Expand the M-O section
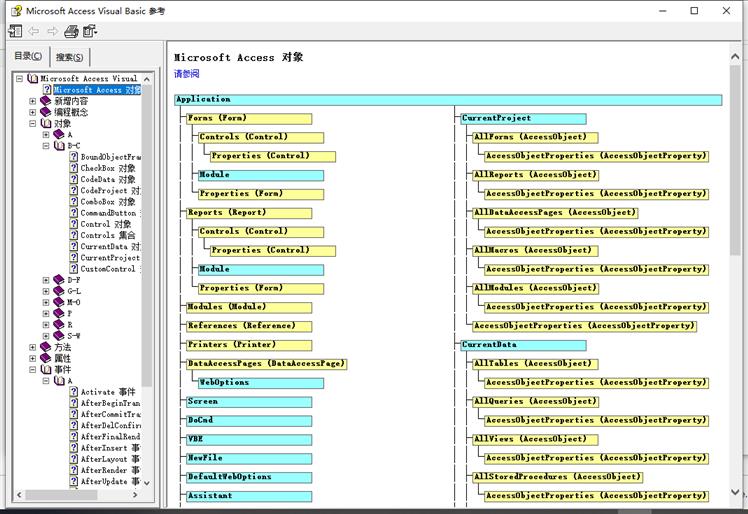748x514 pixels. (46, 302)
